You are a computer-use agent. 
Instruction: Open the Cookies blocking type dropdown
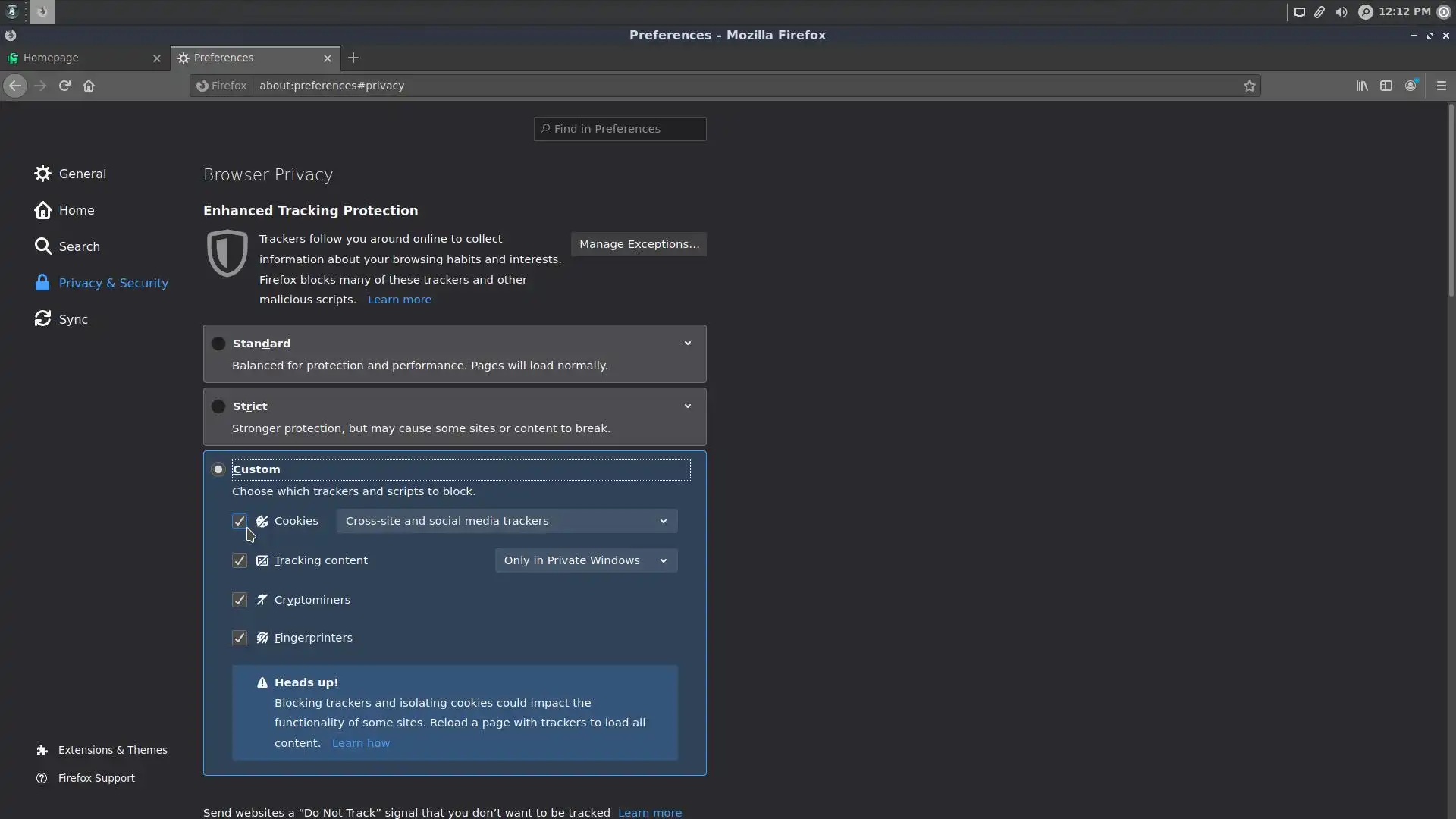(507, 521)
